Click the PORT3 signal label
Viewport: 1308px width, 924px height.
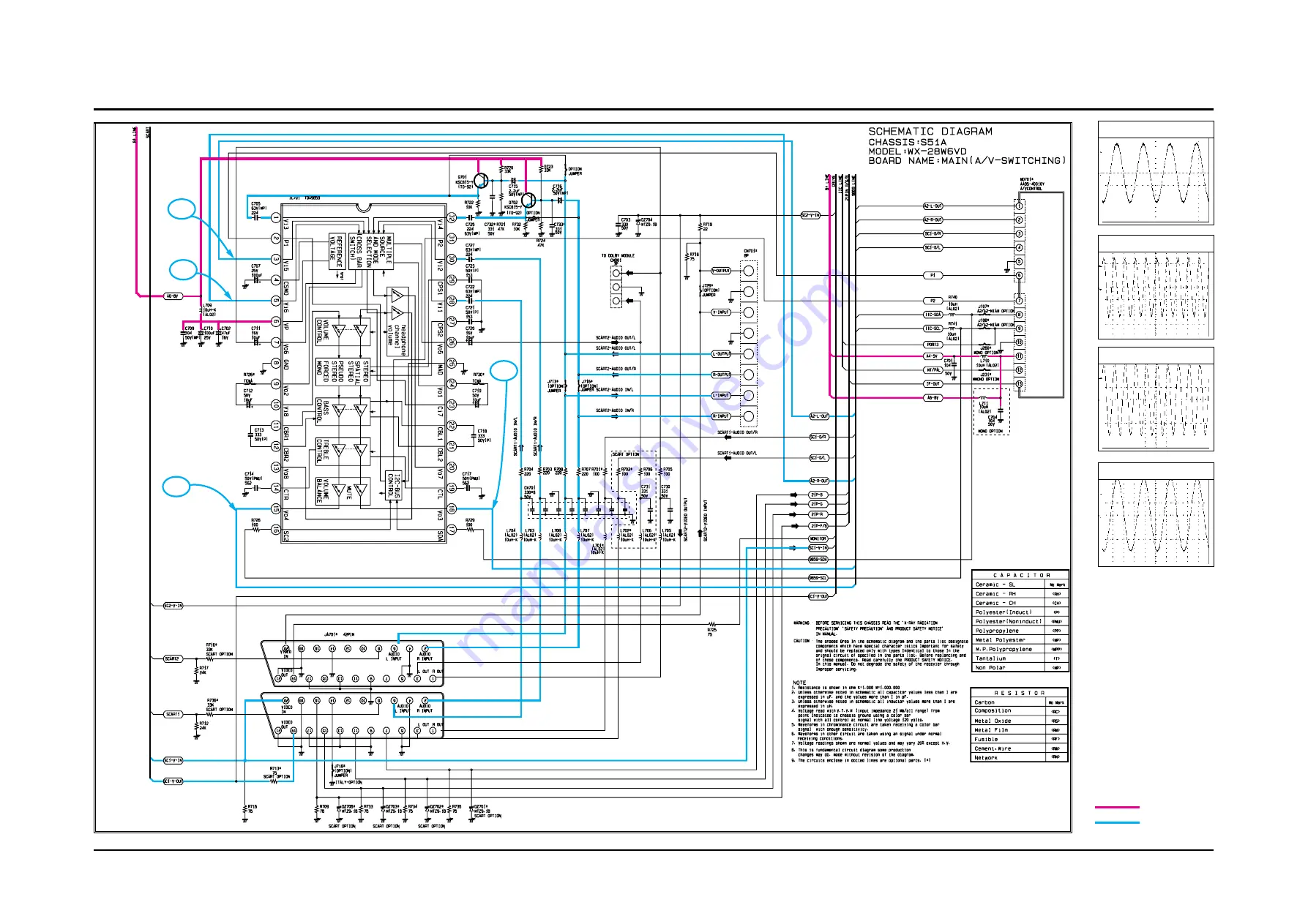933,345
